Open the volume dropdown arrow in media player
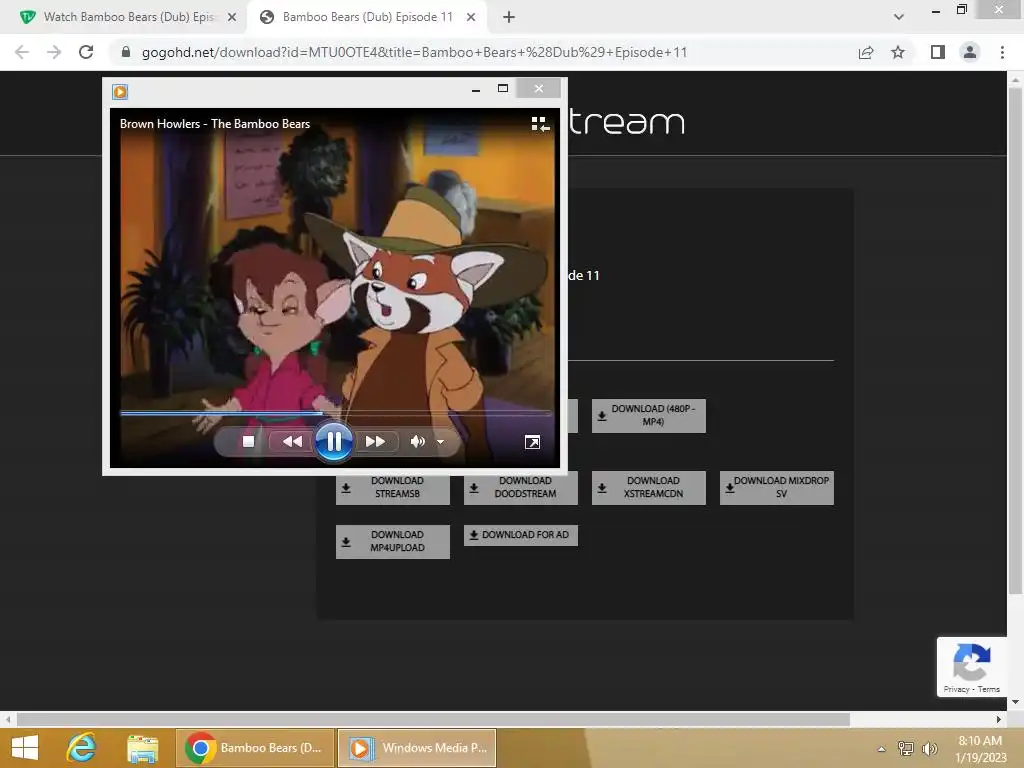1024x768 pixels. point(440,442)
